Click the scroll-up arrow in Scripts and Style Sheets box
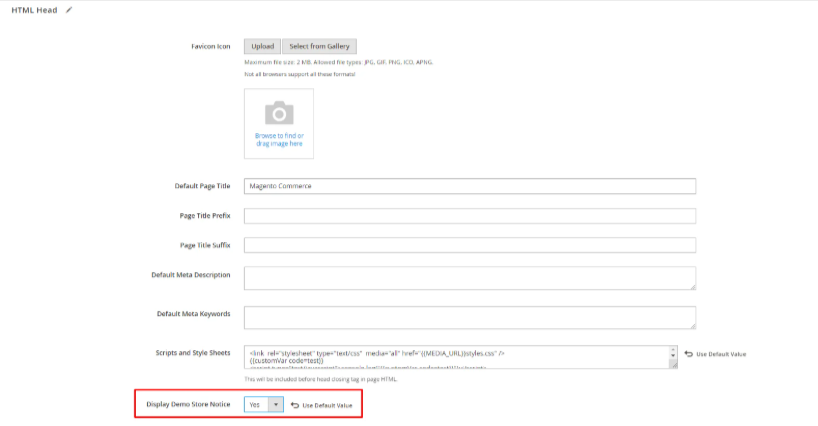Screen dimensions: 818x426 (673, 350)
